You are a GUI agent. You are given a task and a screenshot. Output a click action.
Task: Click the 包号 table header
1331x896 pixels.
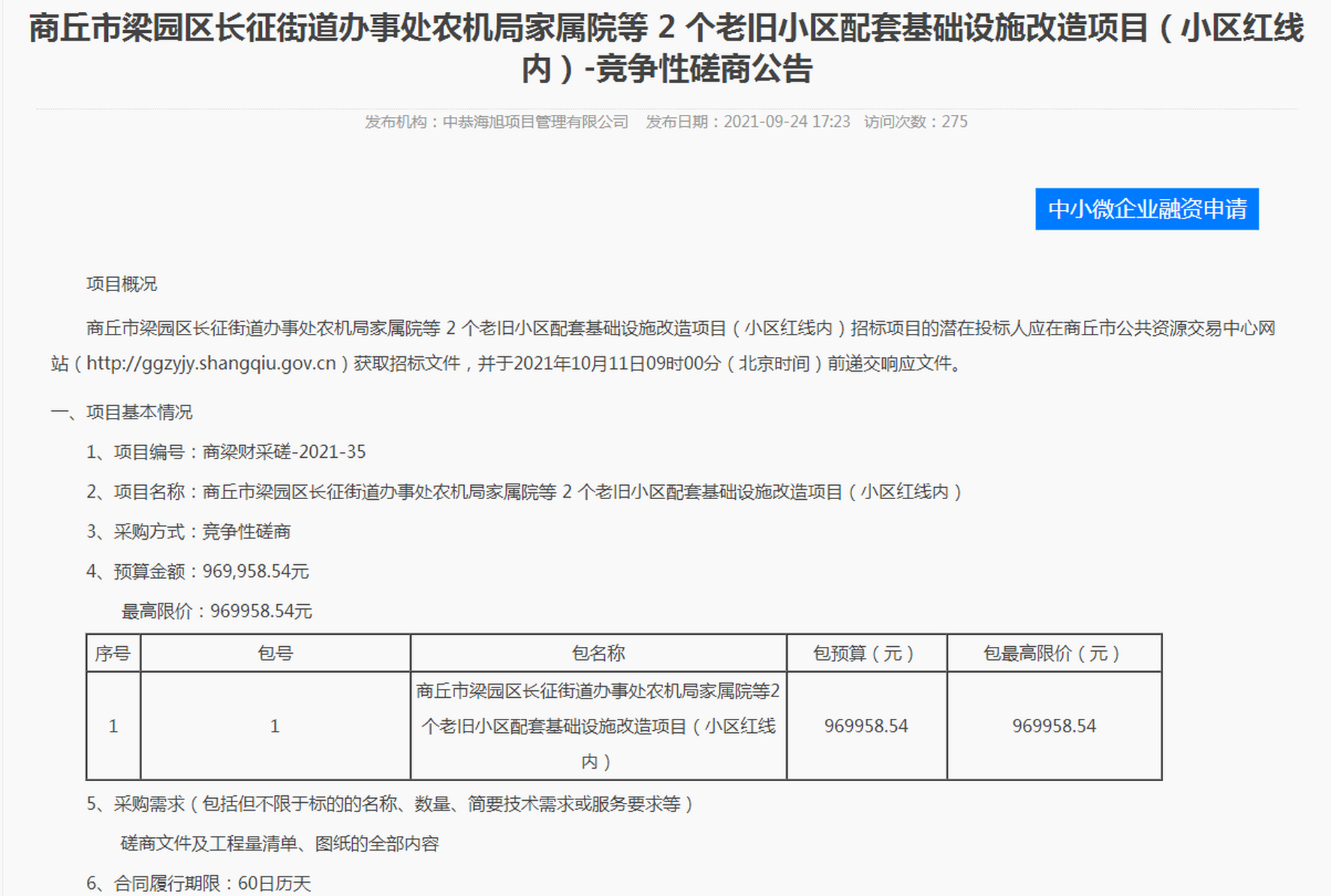(275, 654)
